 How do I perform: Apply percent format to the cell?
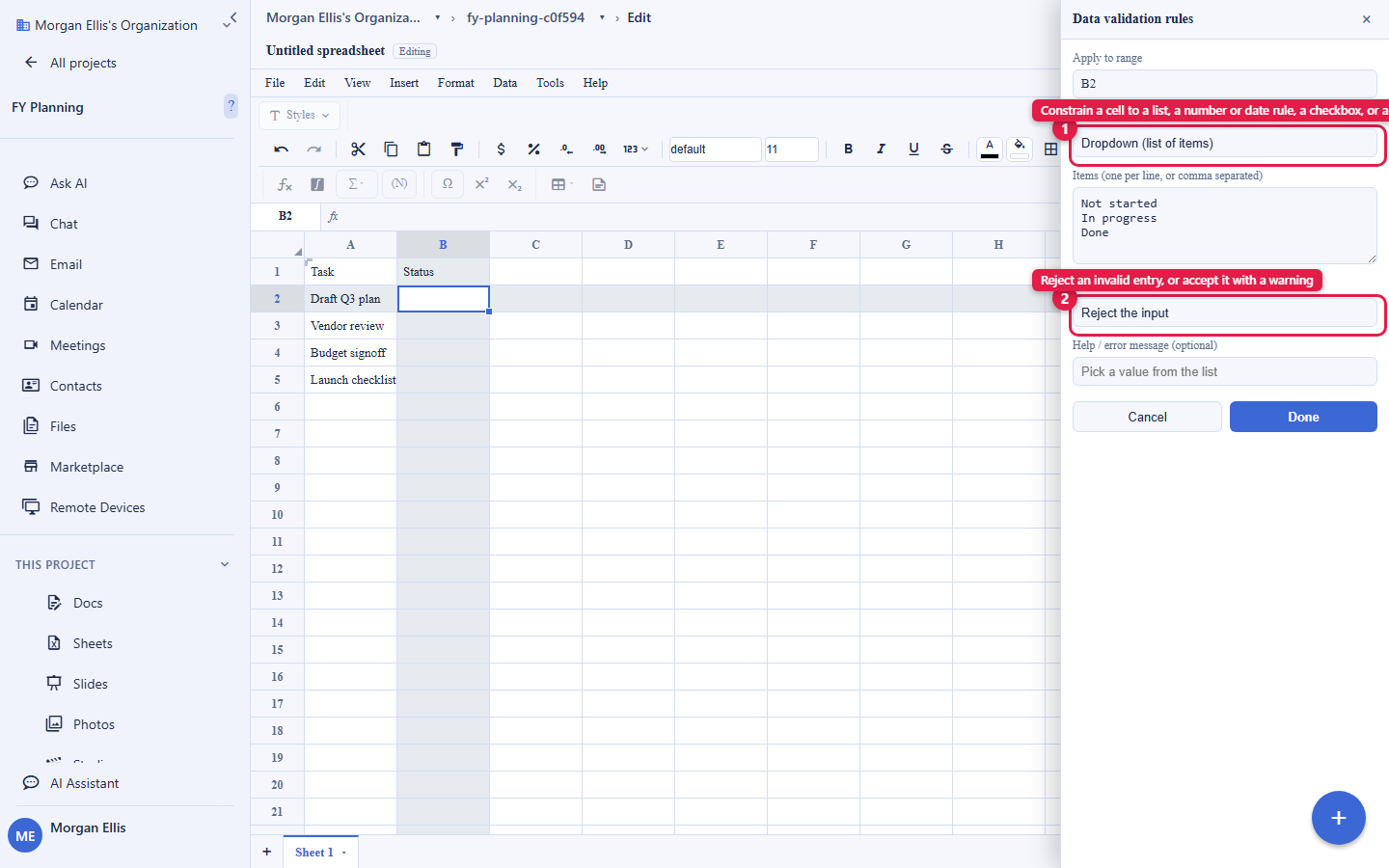[x=533, y=149]
